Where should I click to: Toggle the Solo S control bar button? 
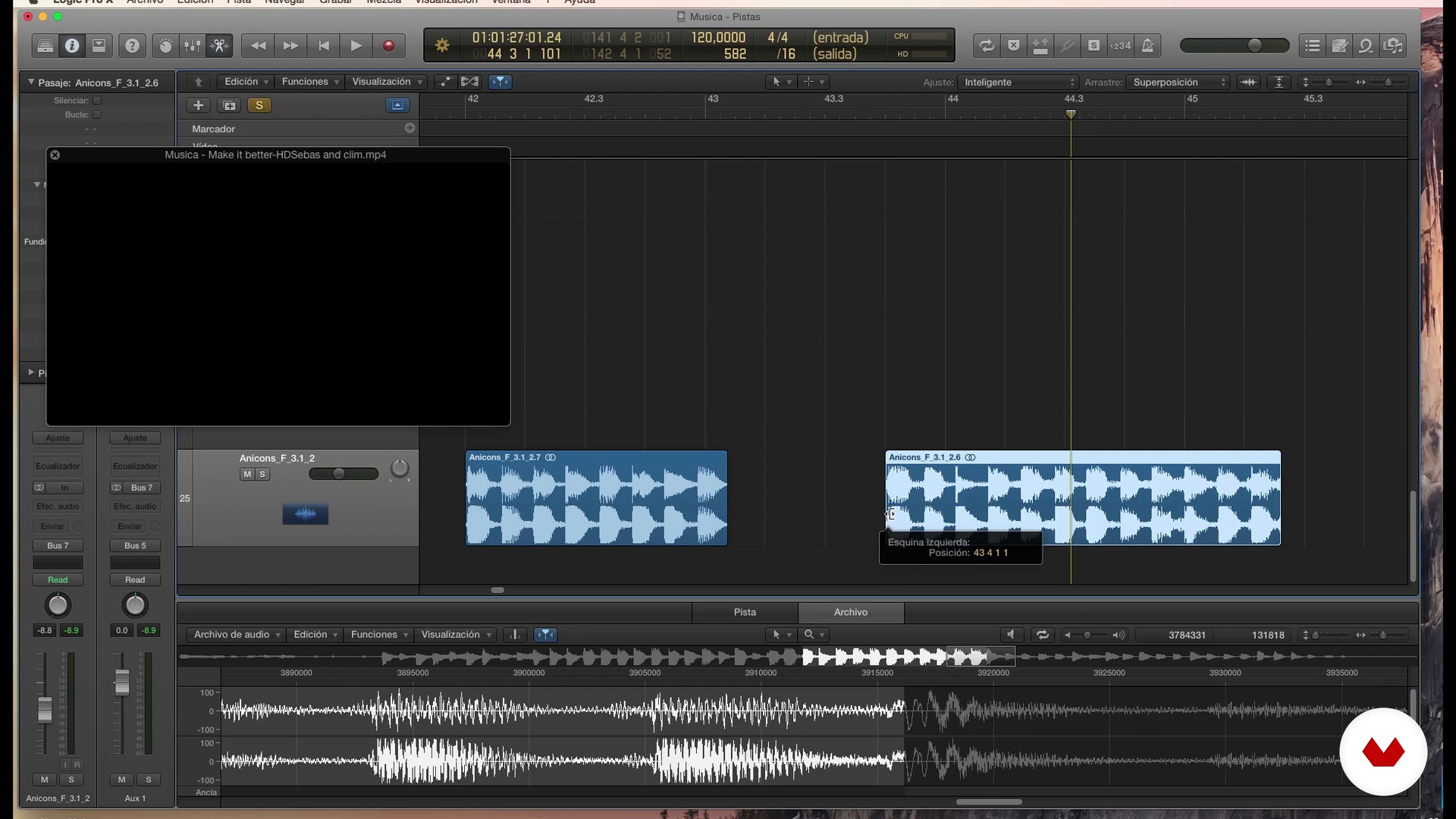point(1094,46)
